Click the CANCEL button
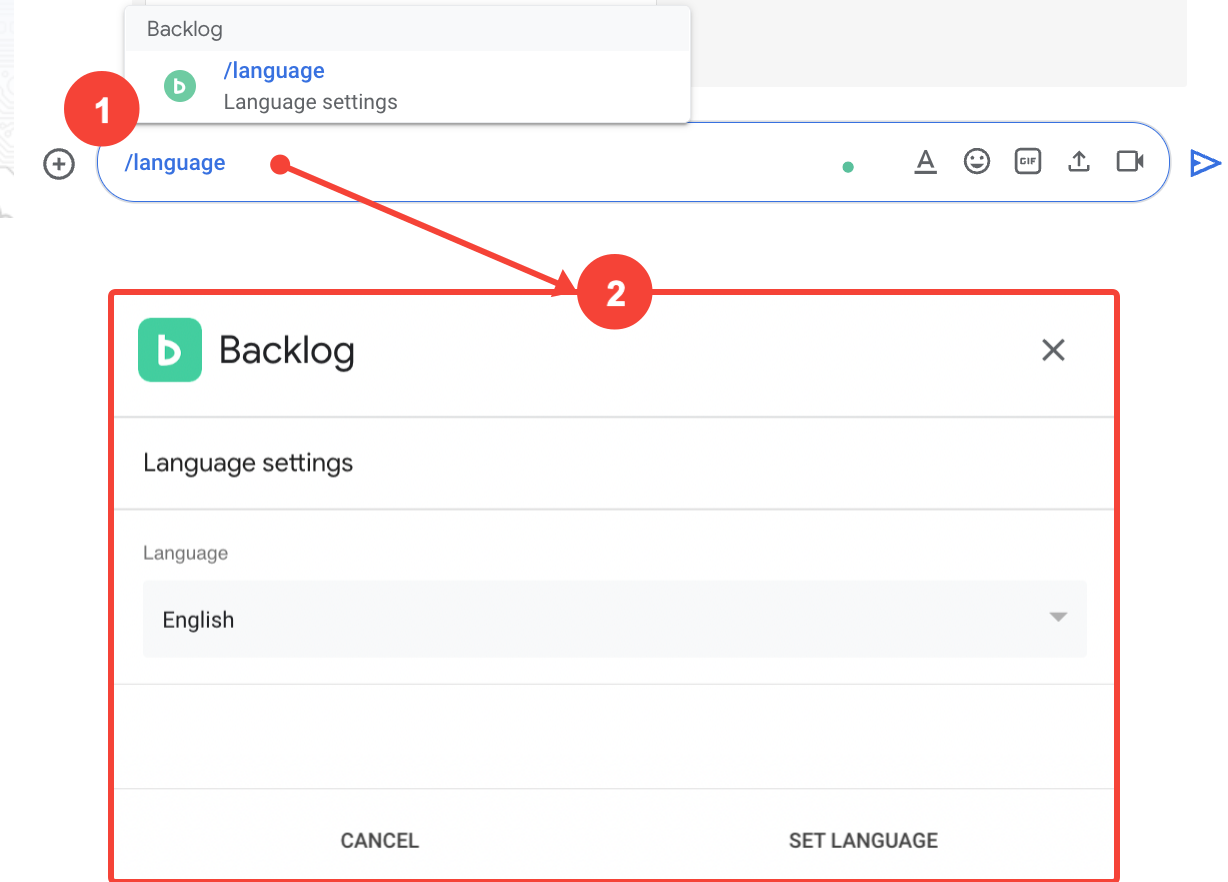The image size is (1228, 882). pyautogui.click(x=380, y=841)
